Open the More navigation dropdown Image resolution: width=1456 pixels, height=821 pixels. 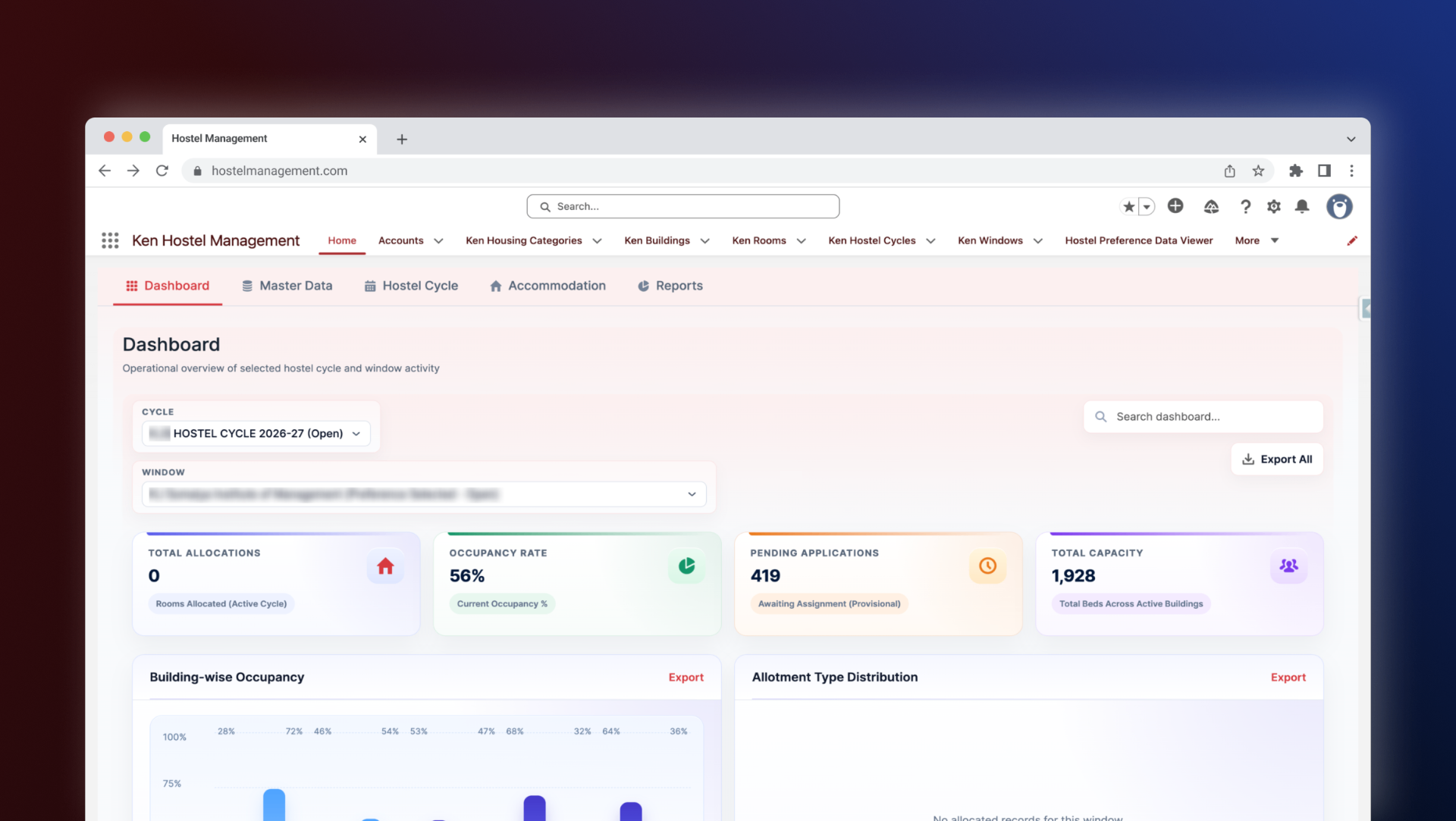[x=1257, y=240]
